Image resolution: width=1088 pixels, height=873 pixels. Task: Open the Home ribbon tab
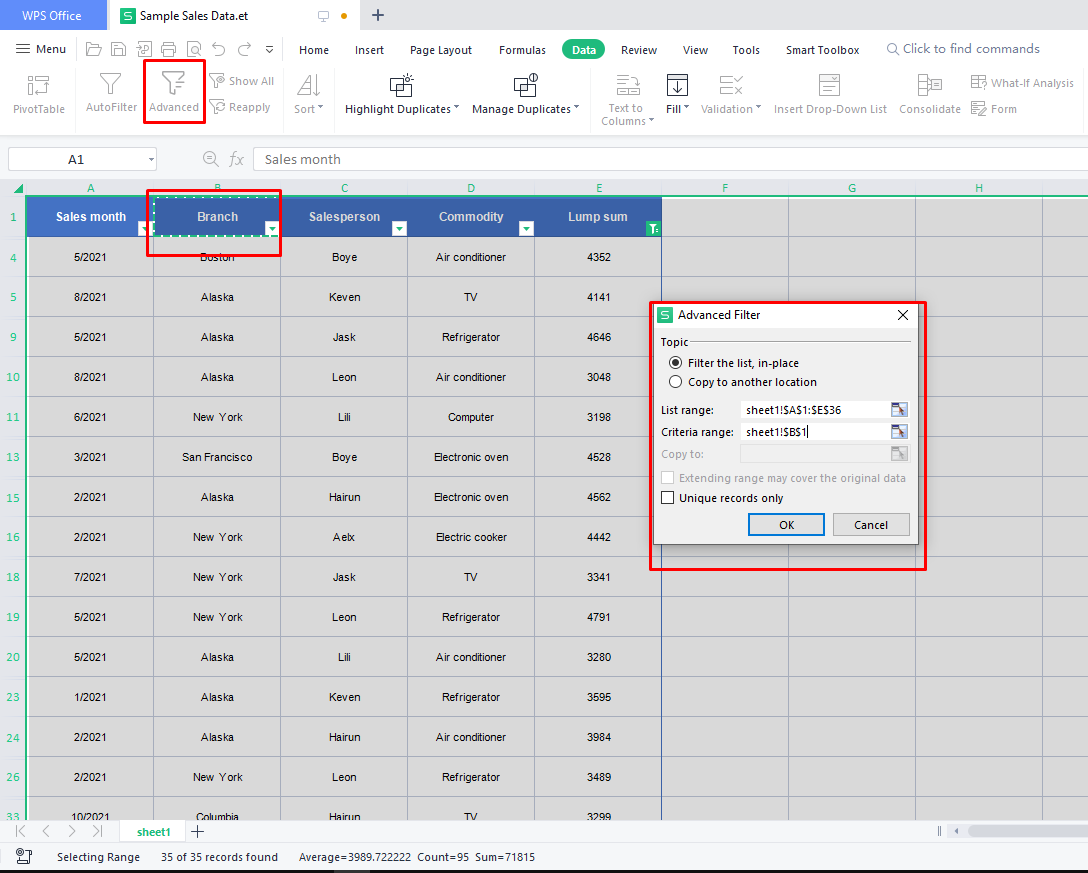tap(314, 50)
